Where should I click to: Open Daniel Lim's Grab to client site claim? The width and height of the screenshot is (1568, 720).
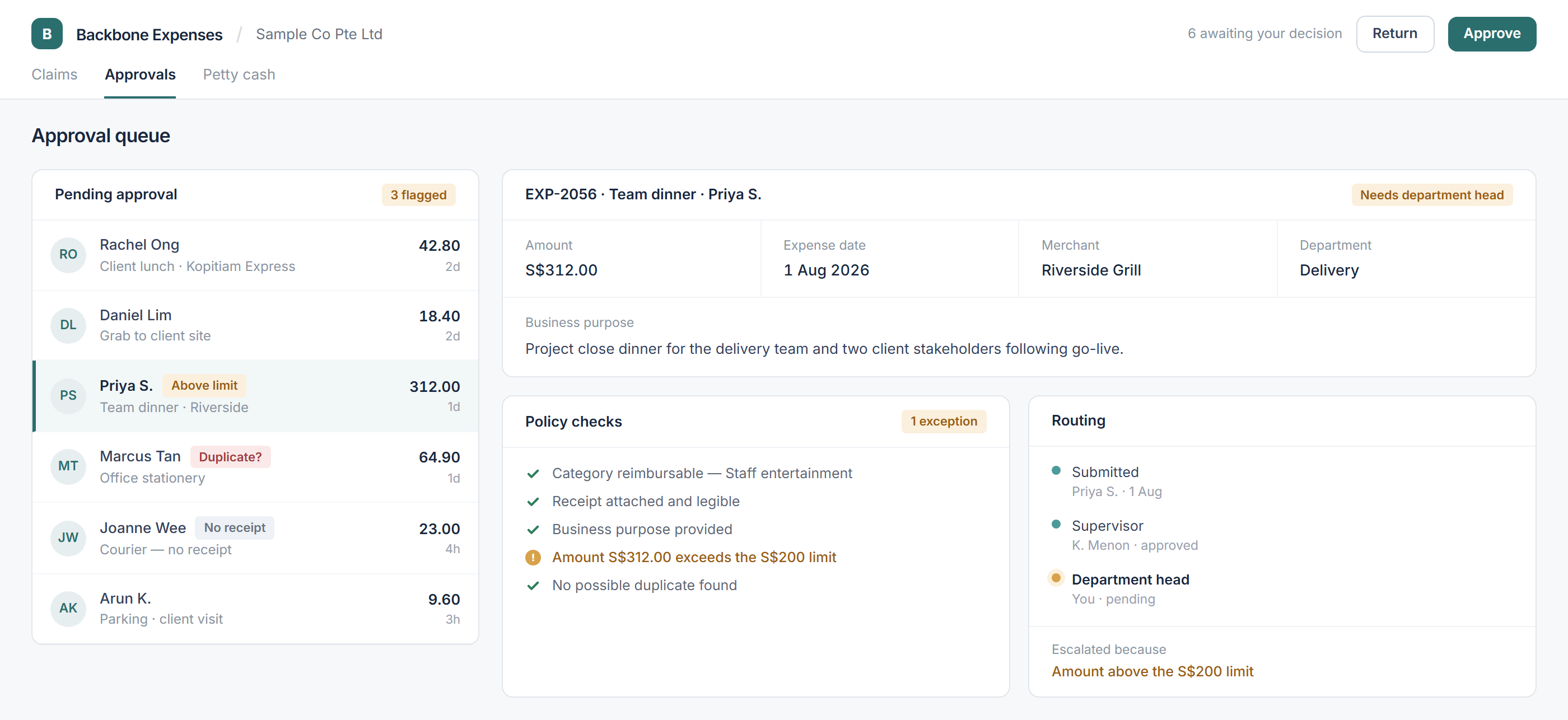tap(255, 325)
